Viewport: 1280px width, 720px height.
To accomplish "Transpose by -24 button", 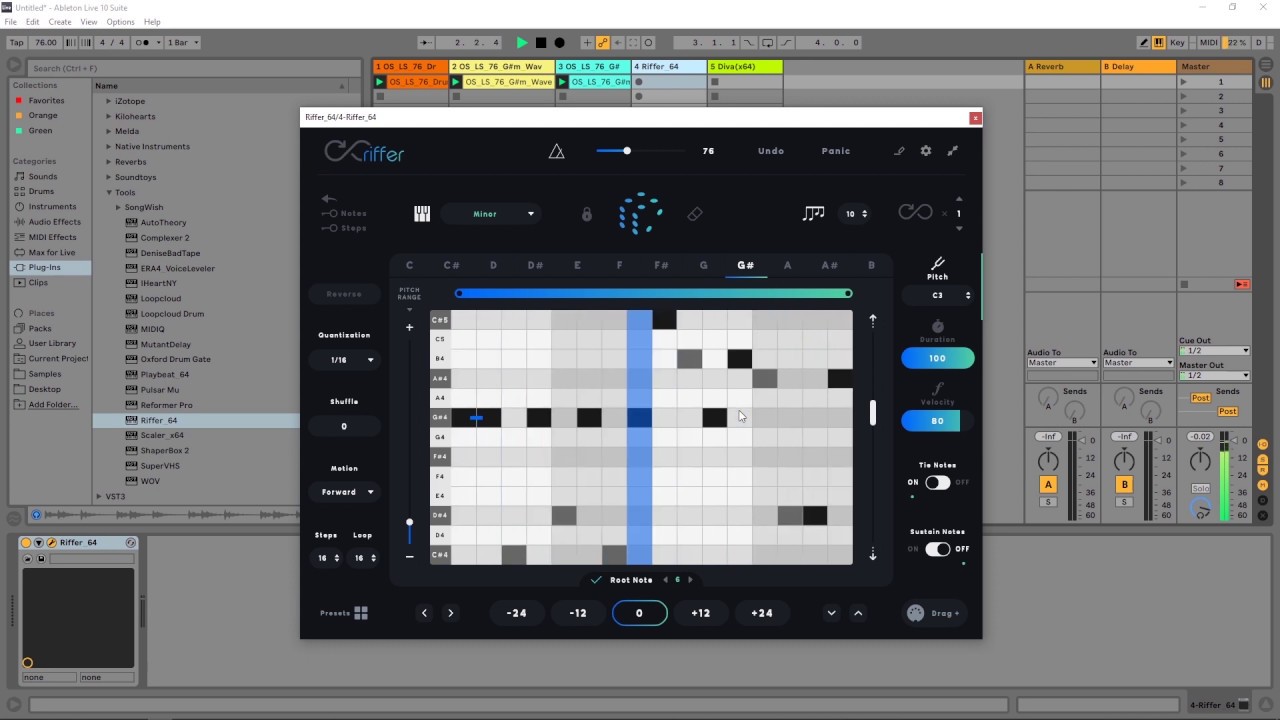I will point(516,613).
